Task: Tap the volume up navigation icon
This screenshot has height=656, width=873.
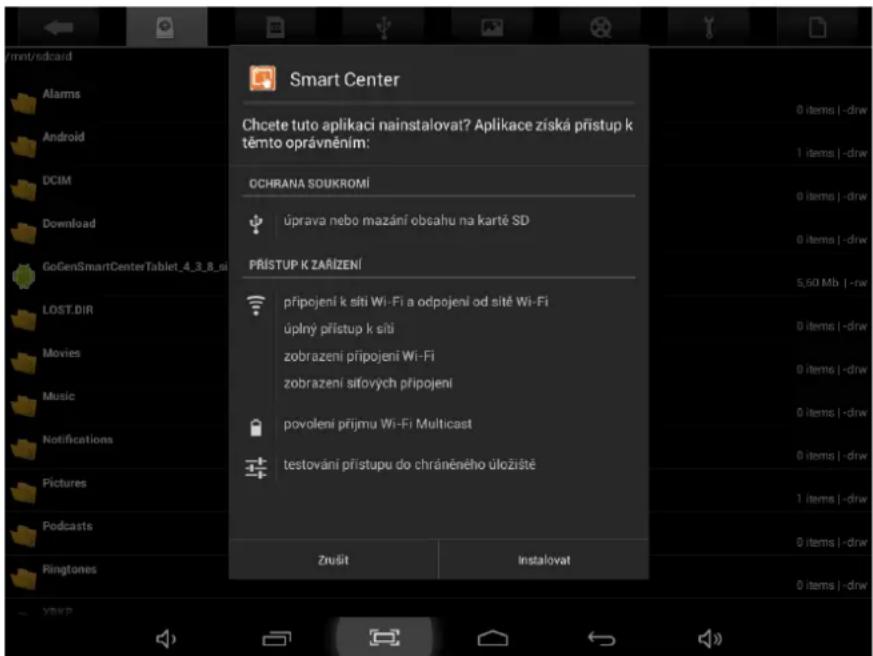Action: 710,638
